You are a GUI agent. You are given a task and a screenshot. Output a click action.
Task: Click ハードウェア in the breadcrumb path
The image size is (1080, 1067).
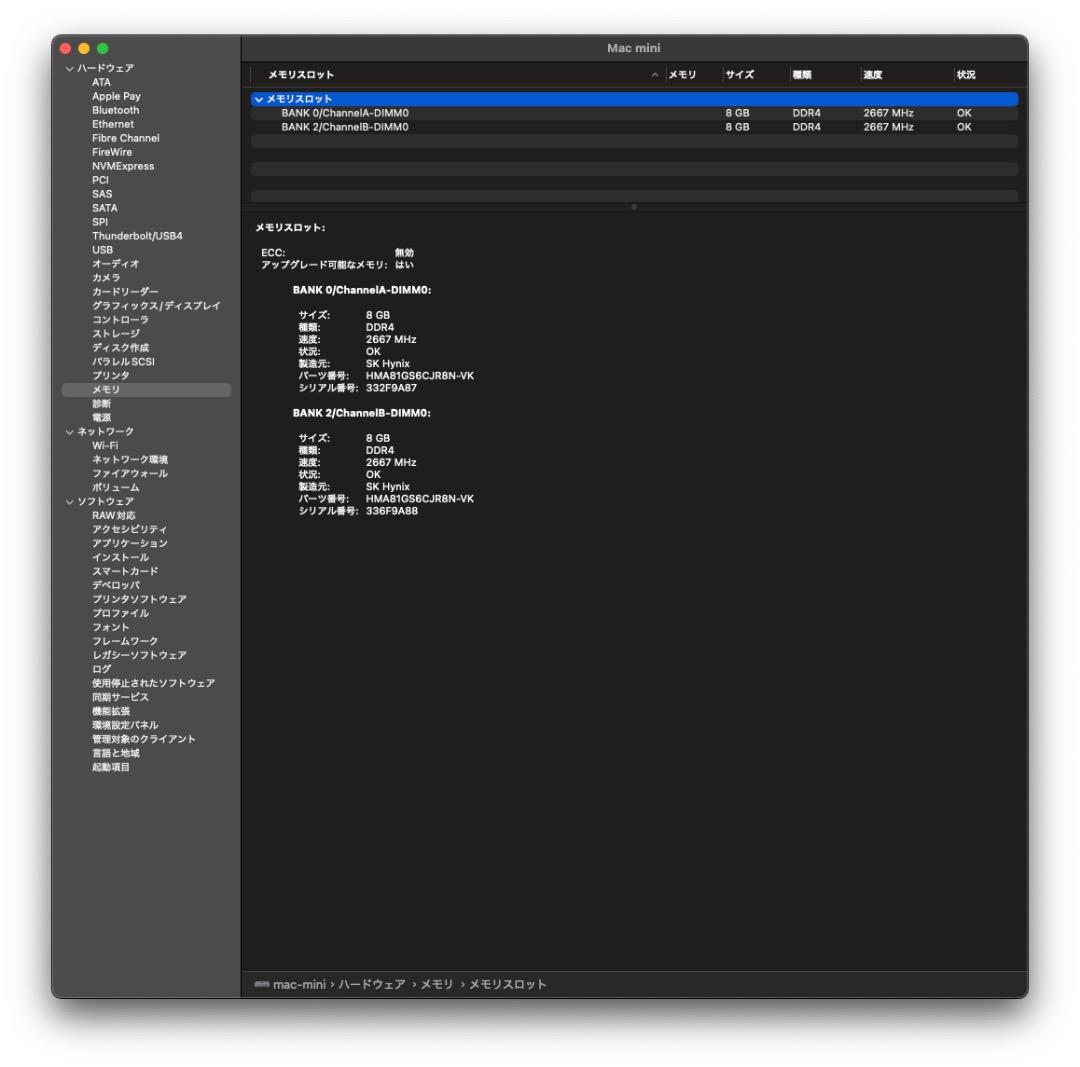coord(373,983)
